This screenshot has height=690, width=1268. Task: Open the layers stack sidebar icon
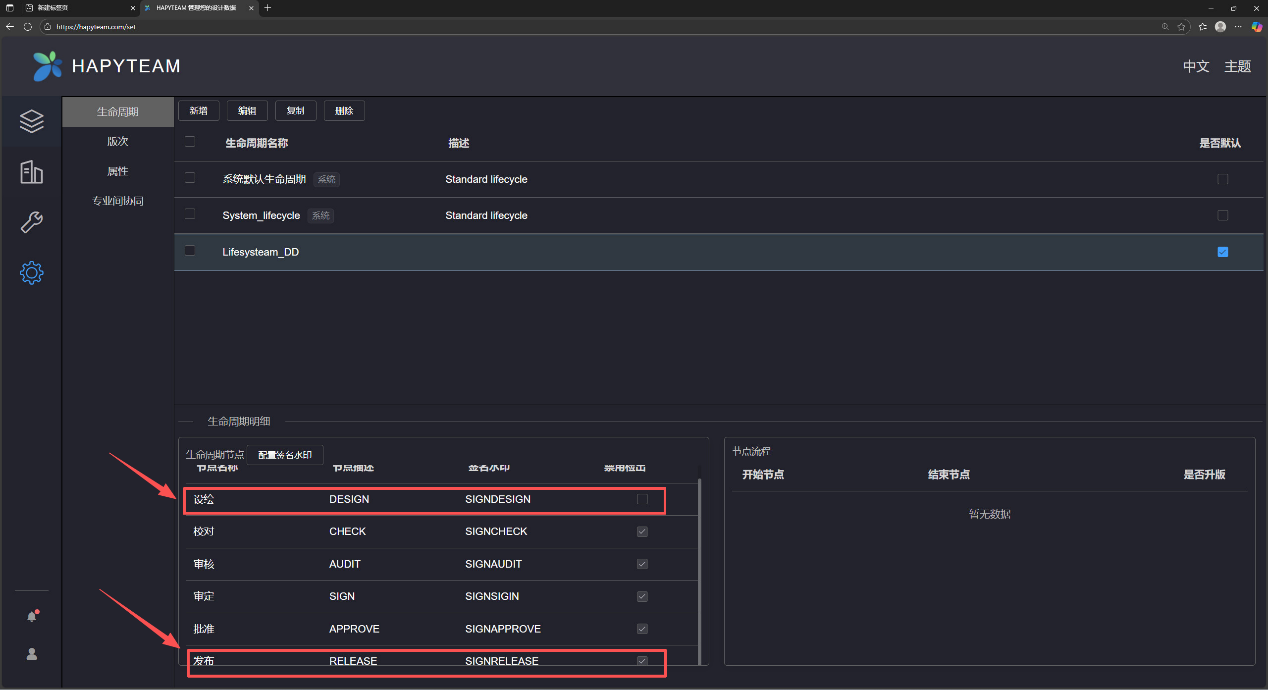tap(31, 122)
